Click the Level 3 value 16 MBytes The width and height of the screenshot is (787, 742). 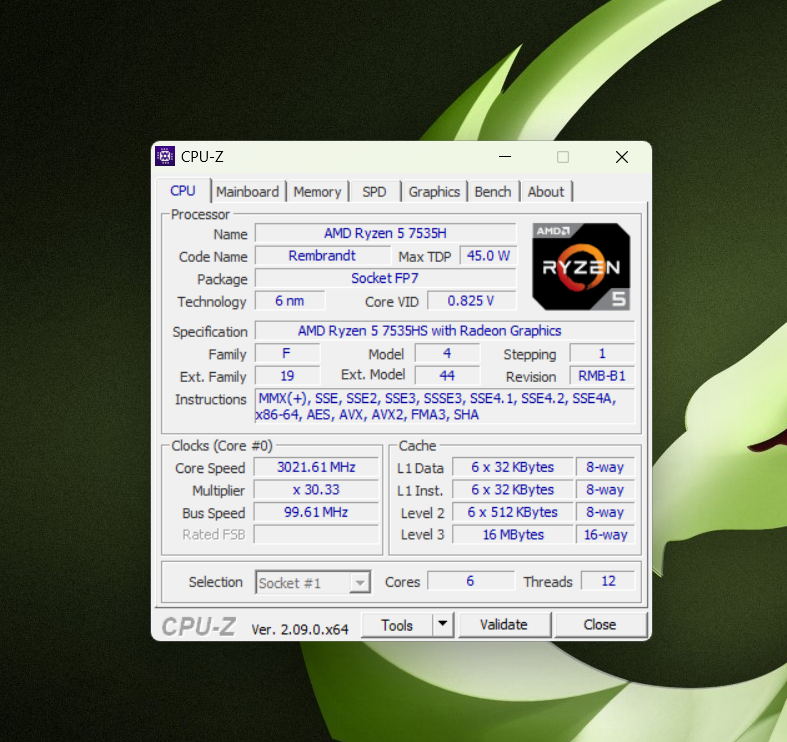click(512, 534)
